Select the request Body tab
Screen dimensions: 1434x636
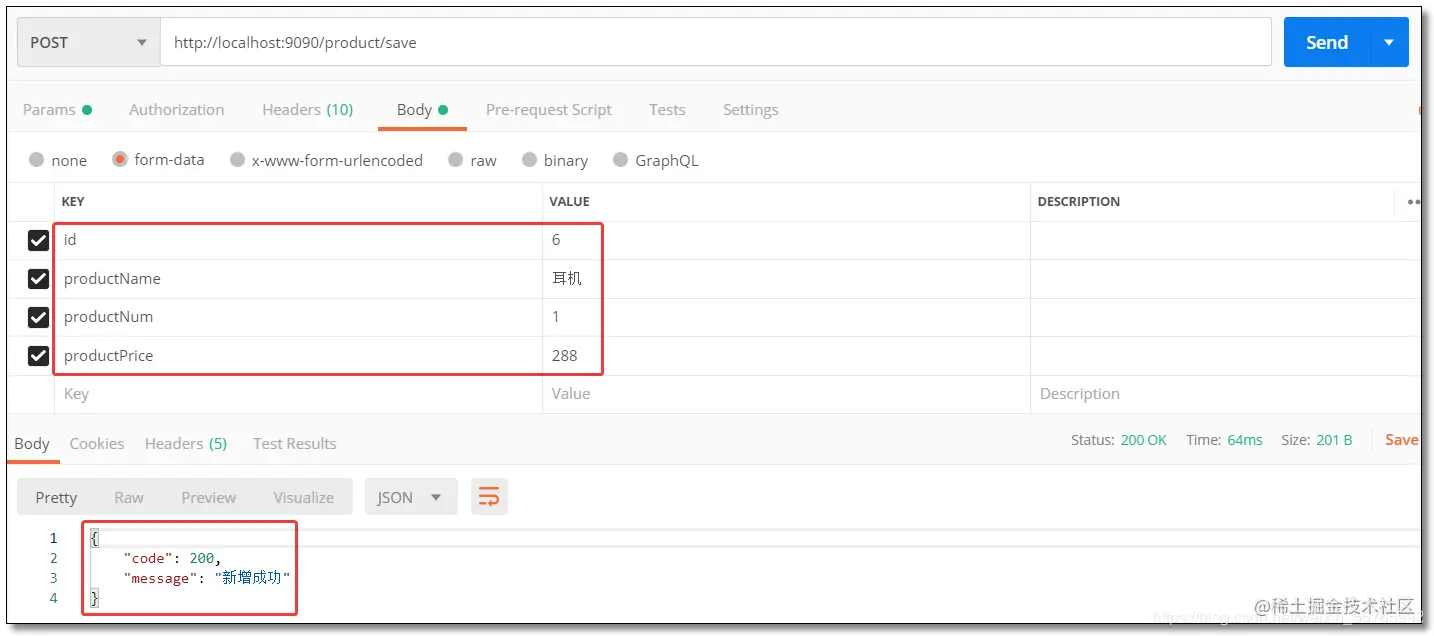coord(422,110)
